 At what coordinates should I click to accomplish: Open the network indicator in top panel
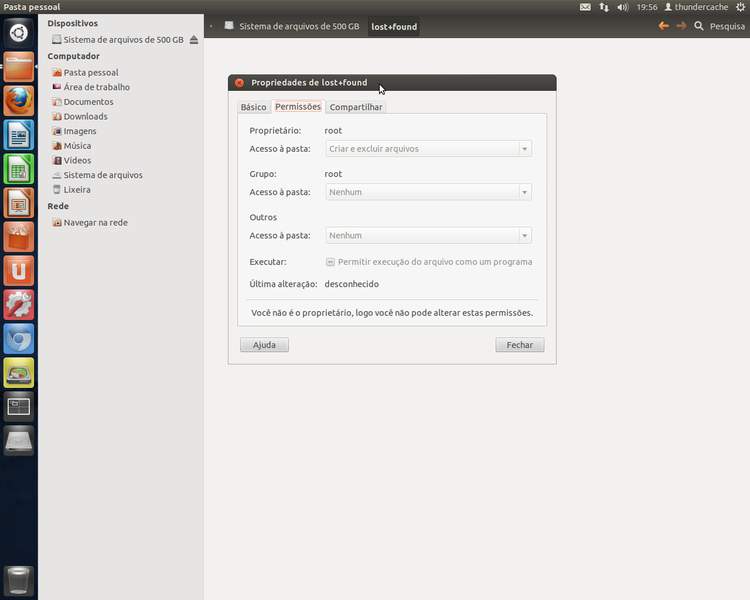(x=604, y=7)
